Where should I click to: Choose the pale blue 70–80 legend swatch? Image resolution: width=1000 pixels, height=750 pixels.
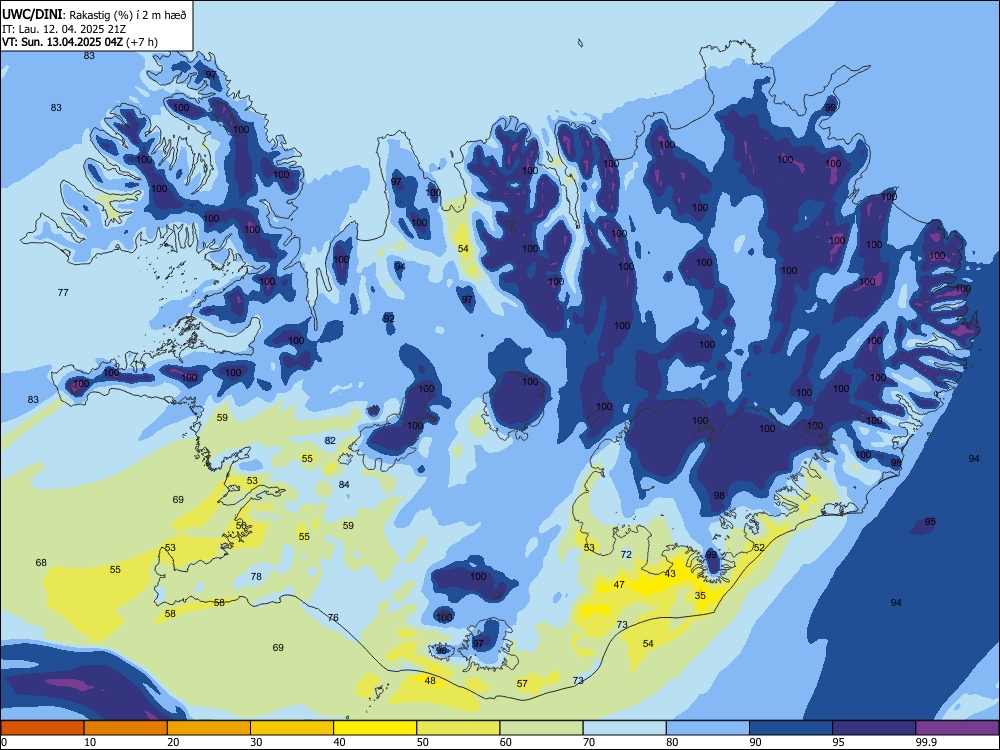click(x=625, y=728)
